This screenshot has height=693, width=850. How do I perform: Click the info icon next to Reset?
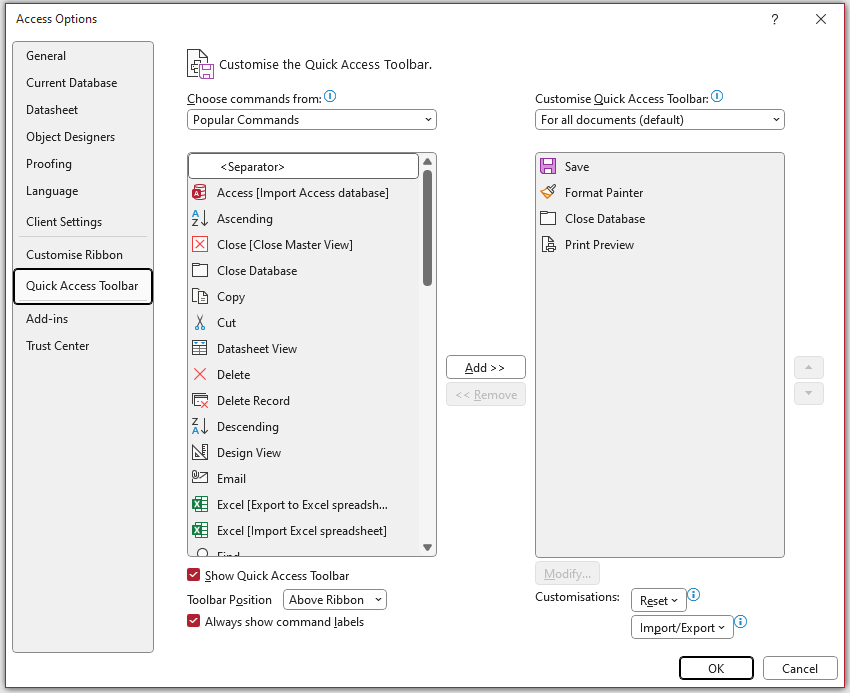pyautogui.click(x=693, y=595)
